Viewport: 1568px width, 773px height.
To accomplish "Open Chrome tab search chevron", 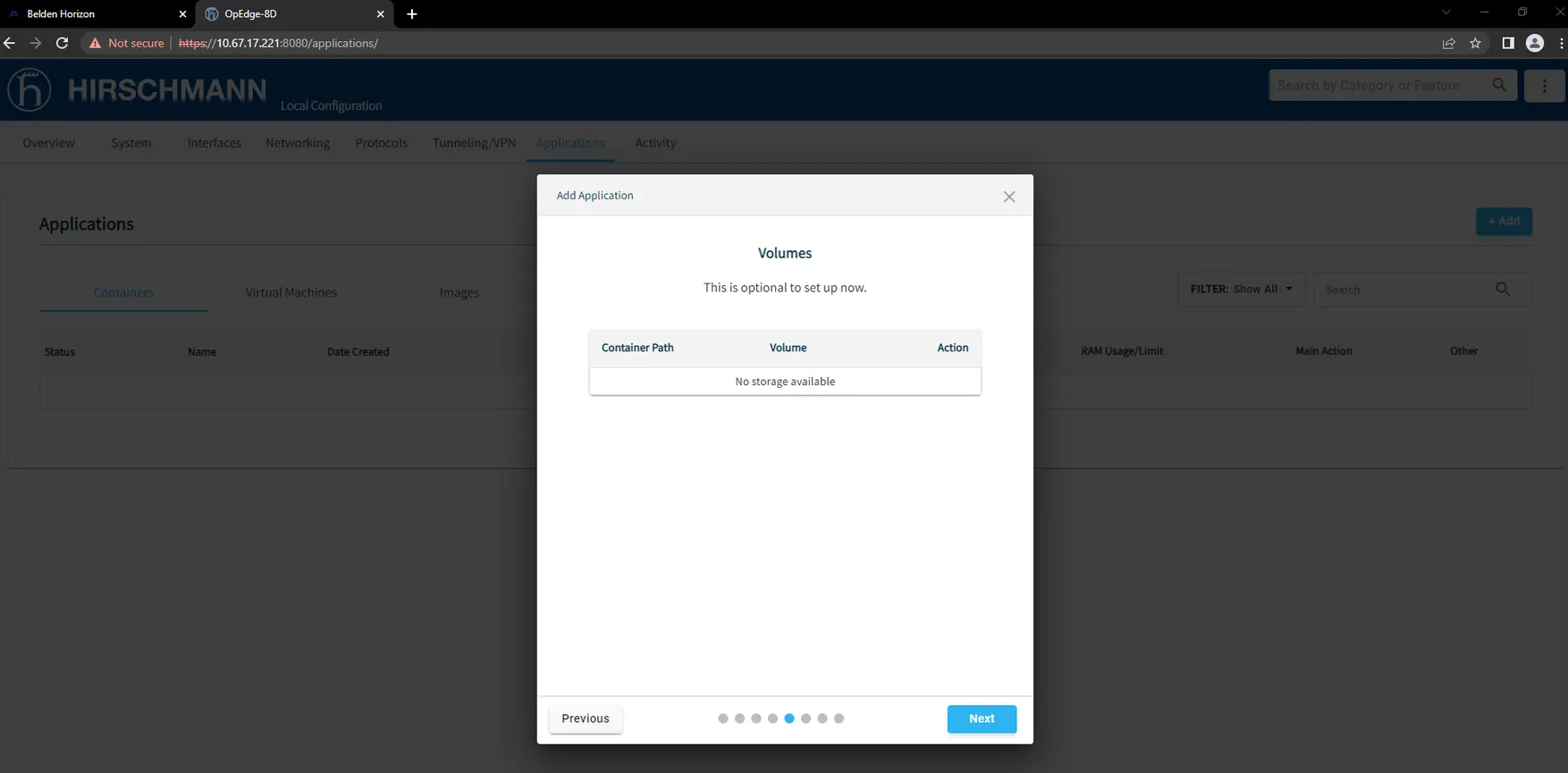I will (x=1446, y=13).
